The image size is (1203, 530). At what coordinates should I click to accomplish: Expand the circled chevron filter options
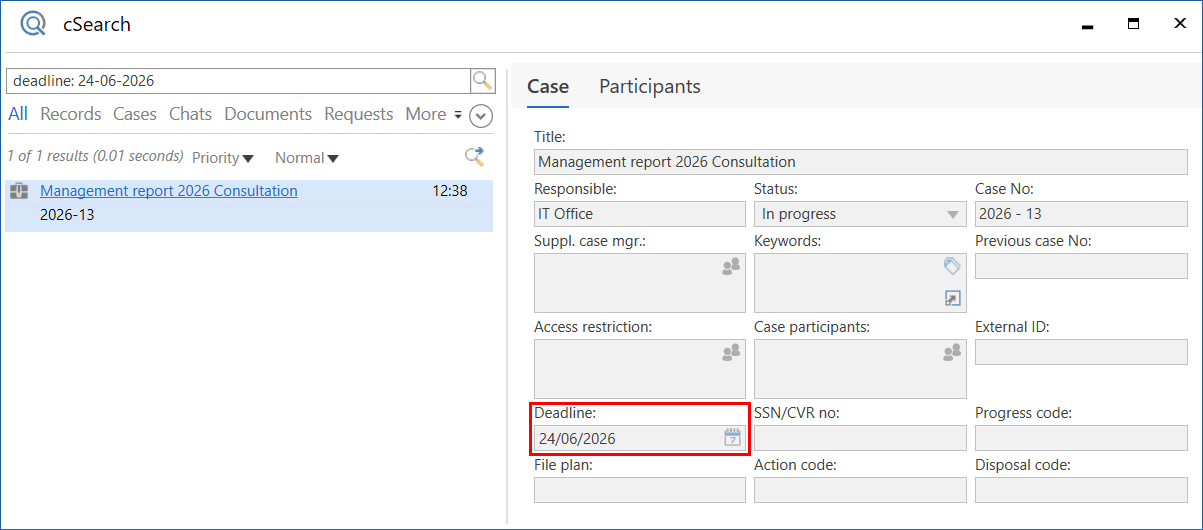481,116
